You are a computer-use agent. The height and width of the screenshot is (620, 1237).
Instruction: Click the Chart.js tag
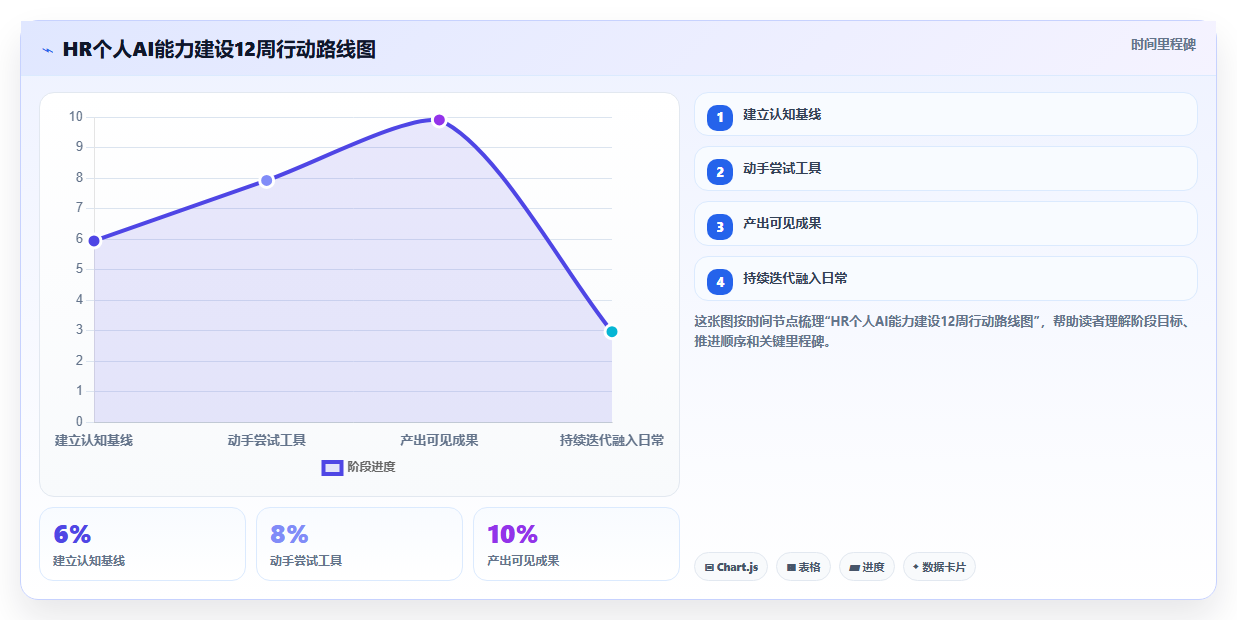(731, 567)
